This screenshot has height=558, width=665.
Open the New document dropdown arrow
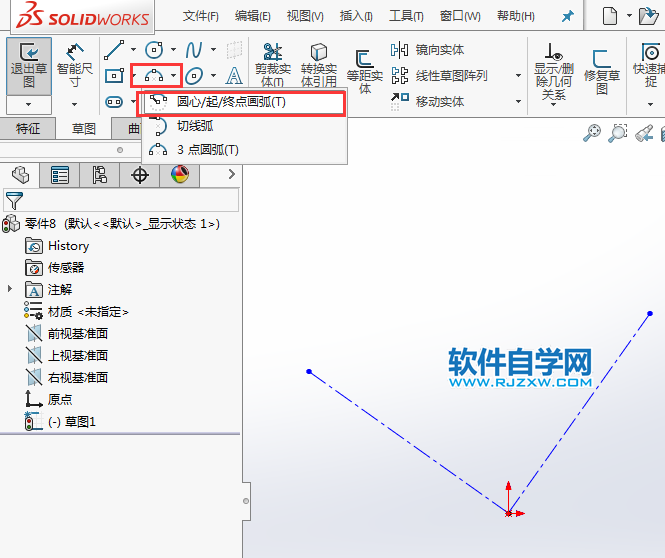[629, 16]
